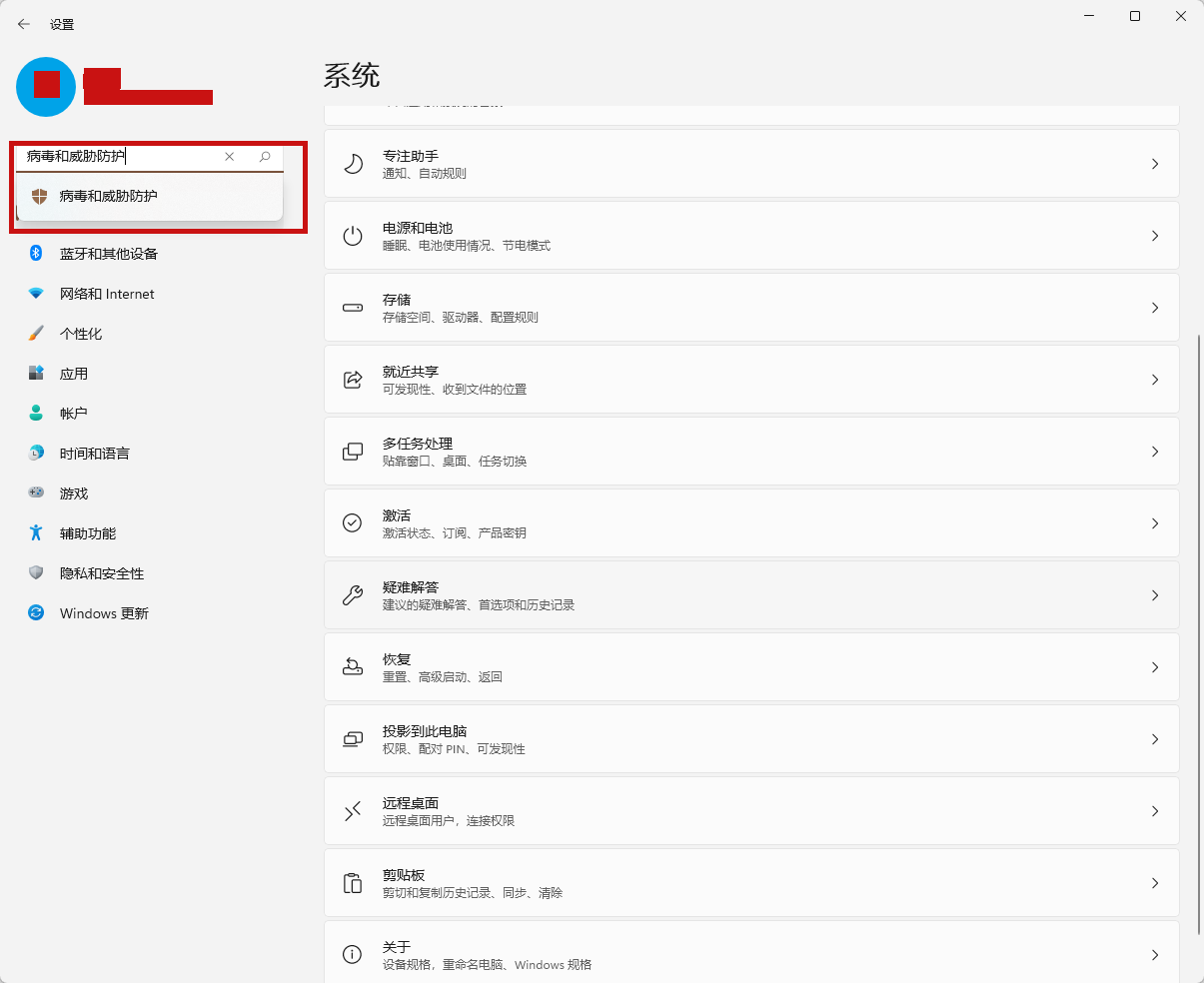Image resolution: width=1204 pixels, height=983 pixels.
Task: Click the paintbrush icon beside 个性化
Action: point(36,334)
